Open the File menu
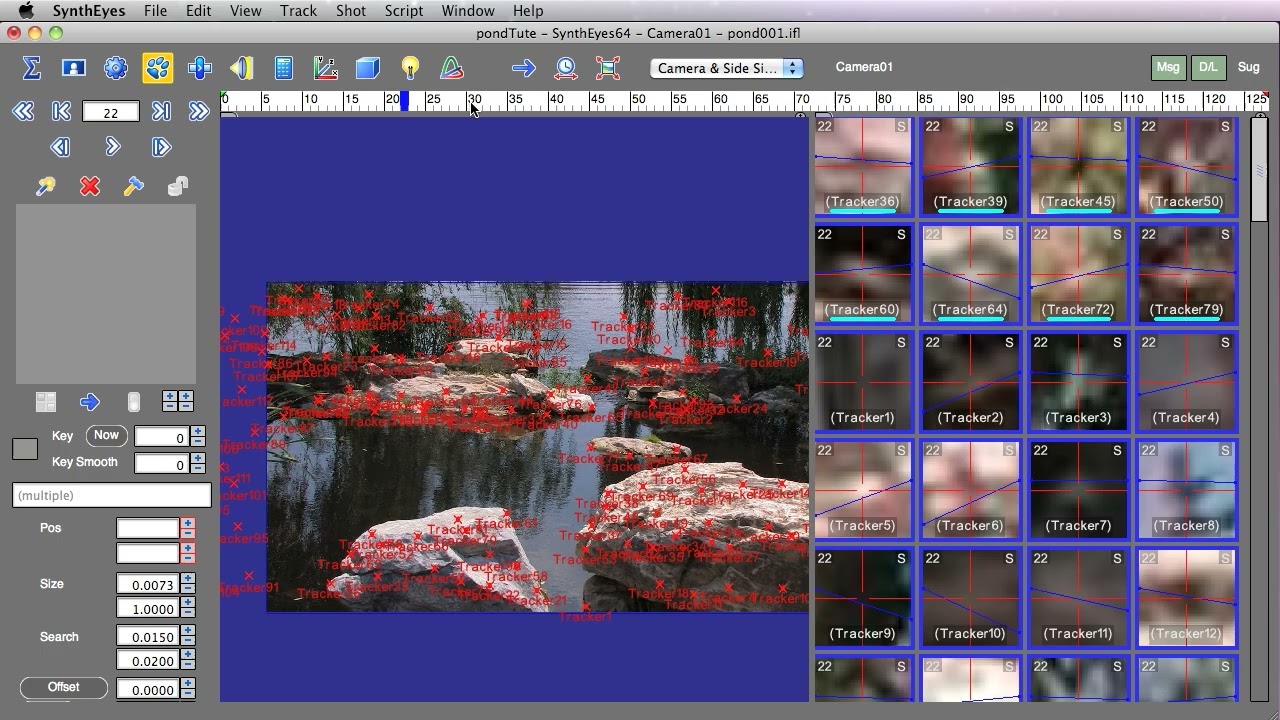 [x=155, y=11]
